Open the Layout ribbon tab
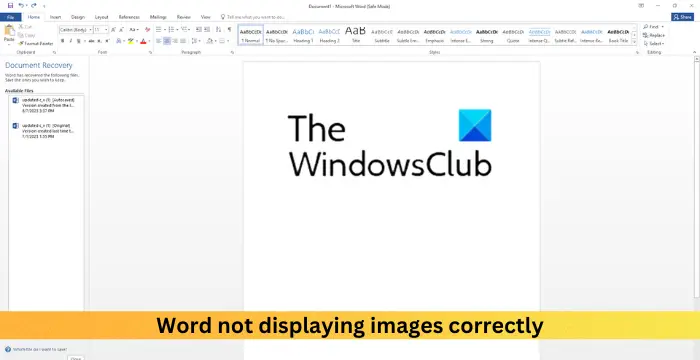 (101, 17)
